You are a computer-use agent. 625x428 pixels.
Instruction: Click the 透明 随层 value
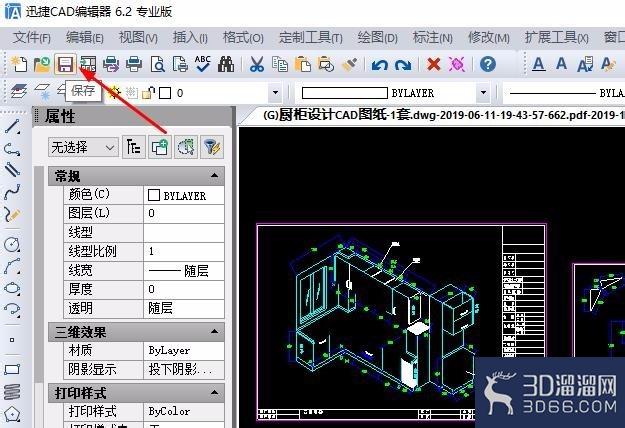(184, 308)
